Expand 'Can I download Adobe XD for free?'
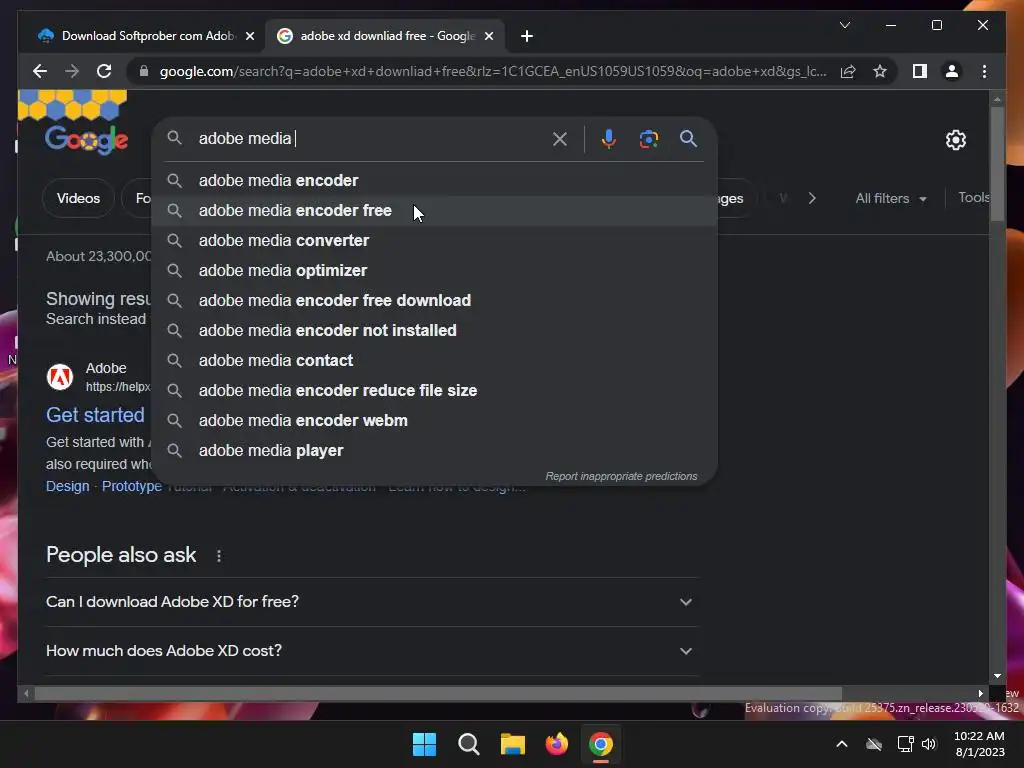 [371, 601]
